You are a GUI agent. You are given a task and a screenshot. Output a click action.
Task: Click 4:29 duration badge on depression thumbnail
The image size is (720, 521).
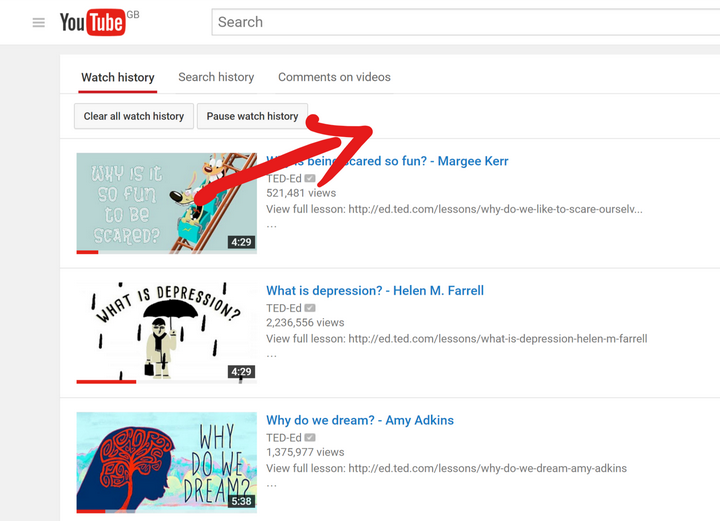(242, 372)
